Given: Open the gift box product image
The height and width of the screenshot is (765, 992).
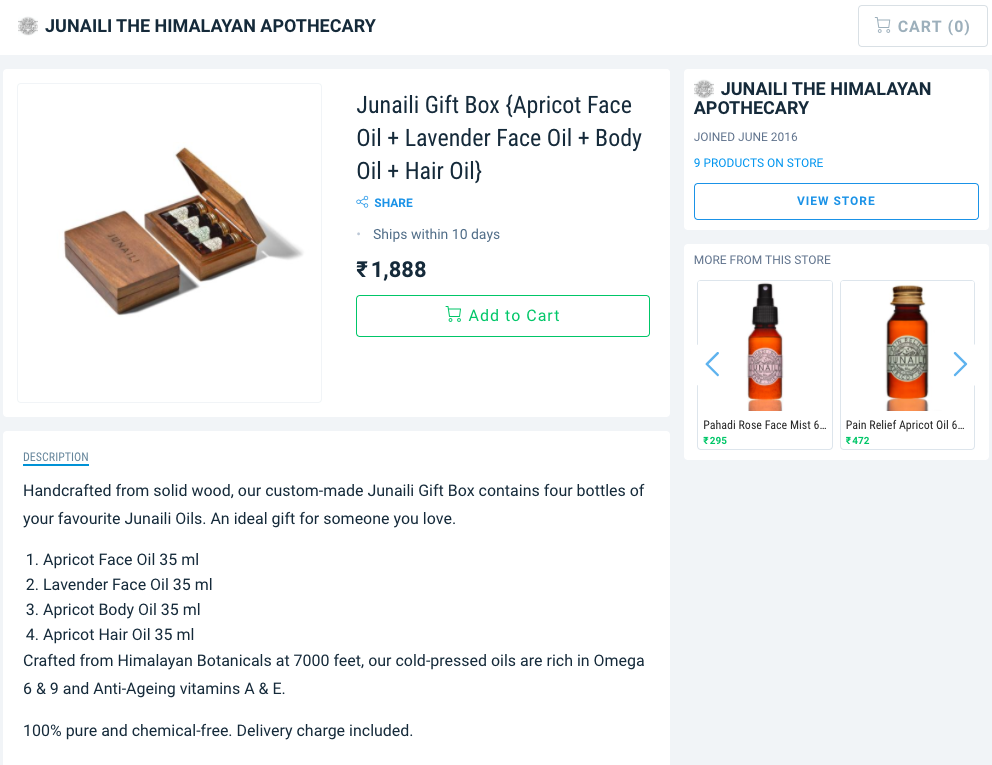Looking at the screenshot, I should pyautogui.click(x=169, y=243).
